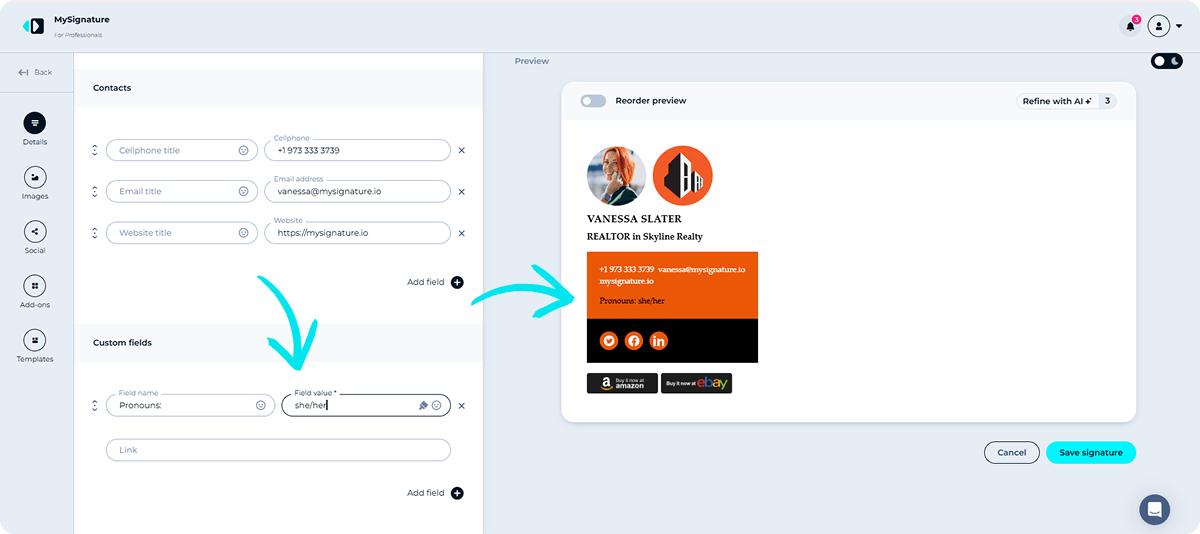The height and width of the screenshot is (534, 1200).
Task: Click the Link input field
Action: point(278,450)
